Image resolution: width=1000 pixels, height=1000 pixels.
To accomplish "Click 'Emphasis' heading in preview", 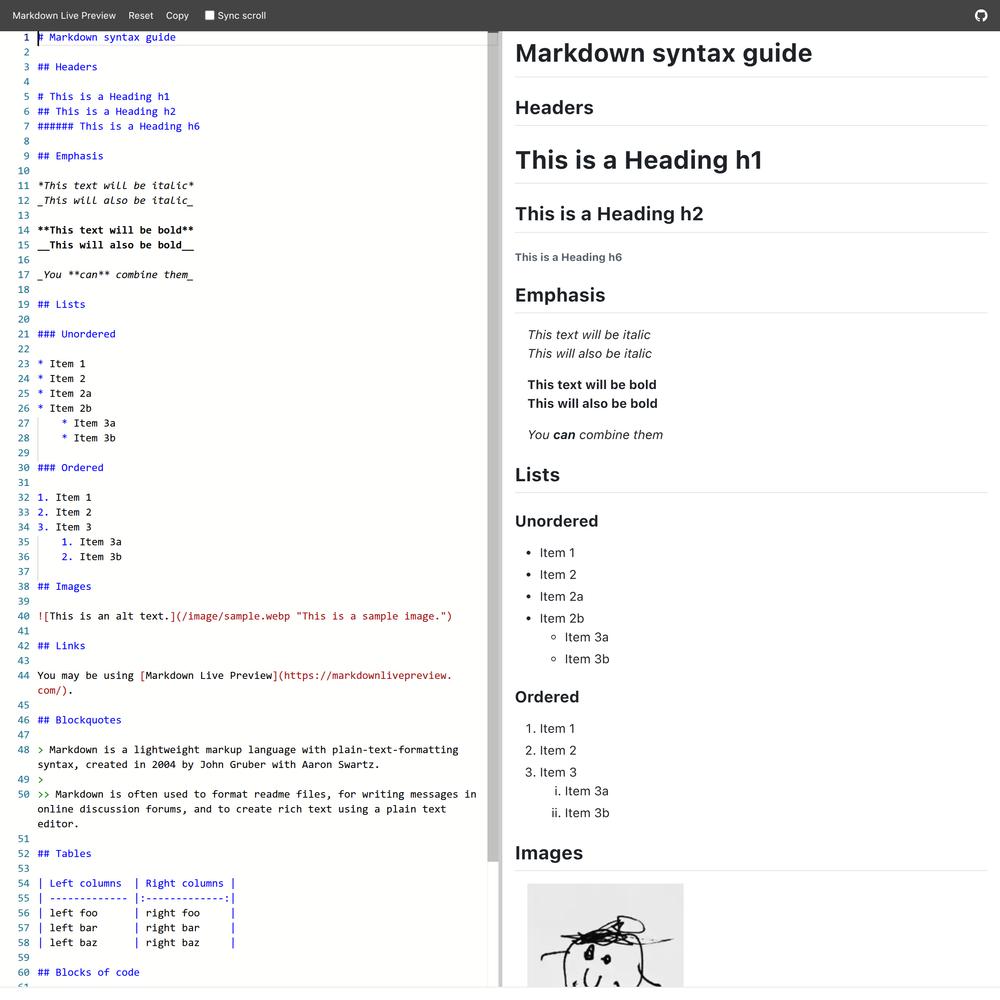I will tap(560, 295).
